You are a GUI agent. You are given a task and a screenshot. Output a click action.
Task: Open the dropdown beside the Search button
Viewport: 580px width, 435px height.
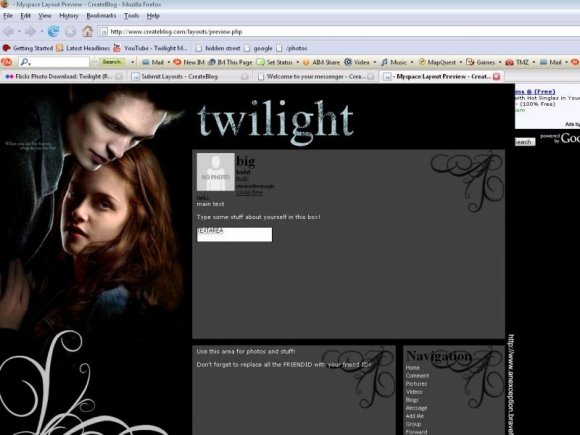[x=132, y=62]
